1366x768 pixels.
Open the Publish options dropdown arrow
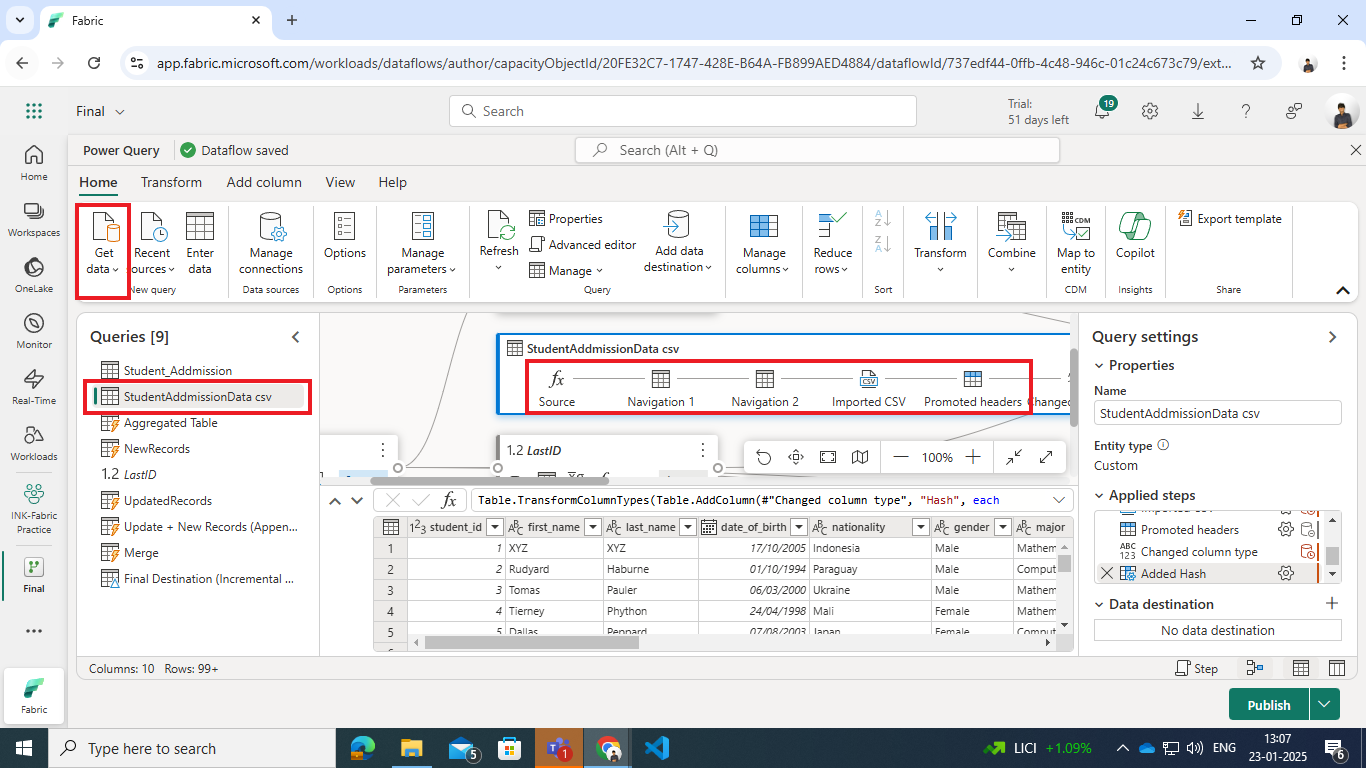click(x=1324, y=704)
